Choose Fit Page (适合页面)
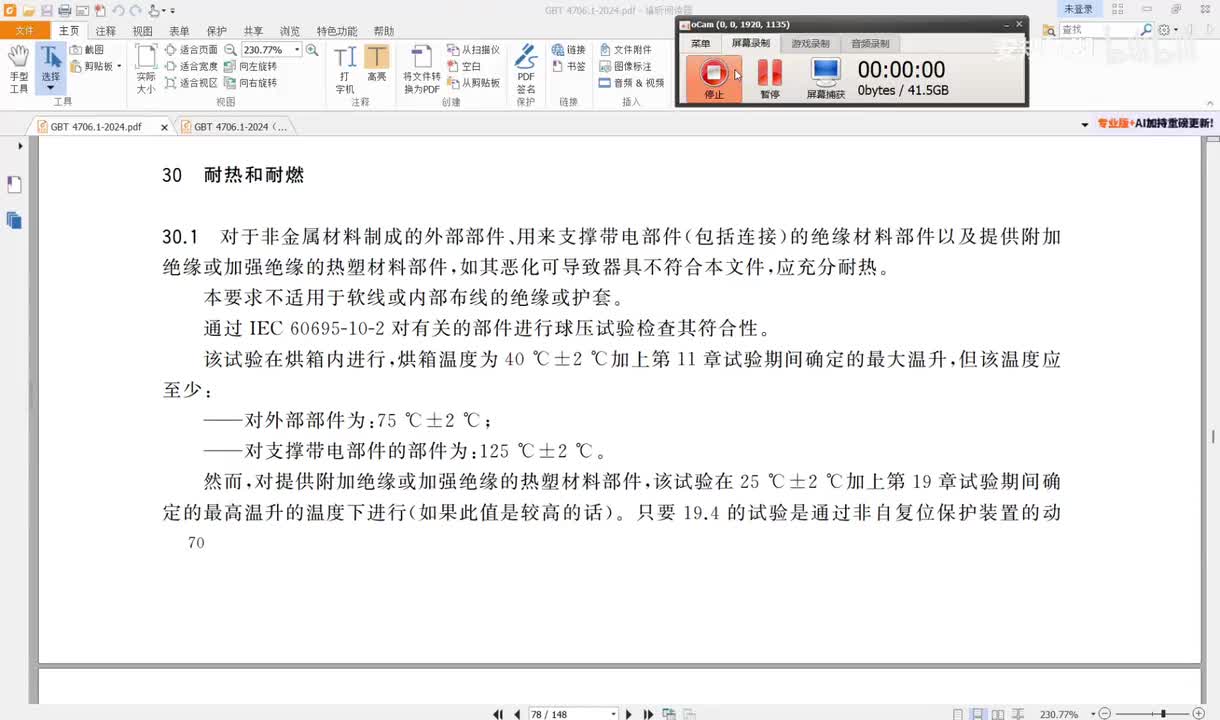 pos(191,49)
